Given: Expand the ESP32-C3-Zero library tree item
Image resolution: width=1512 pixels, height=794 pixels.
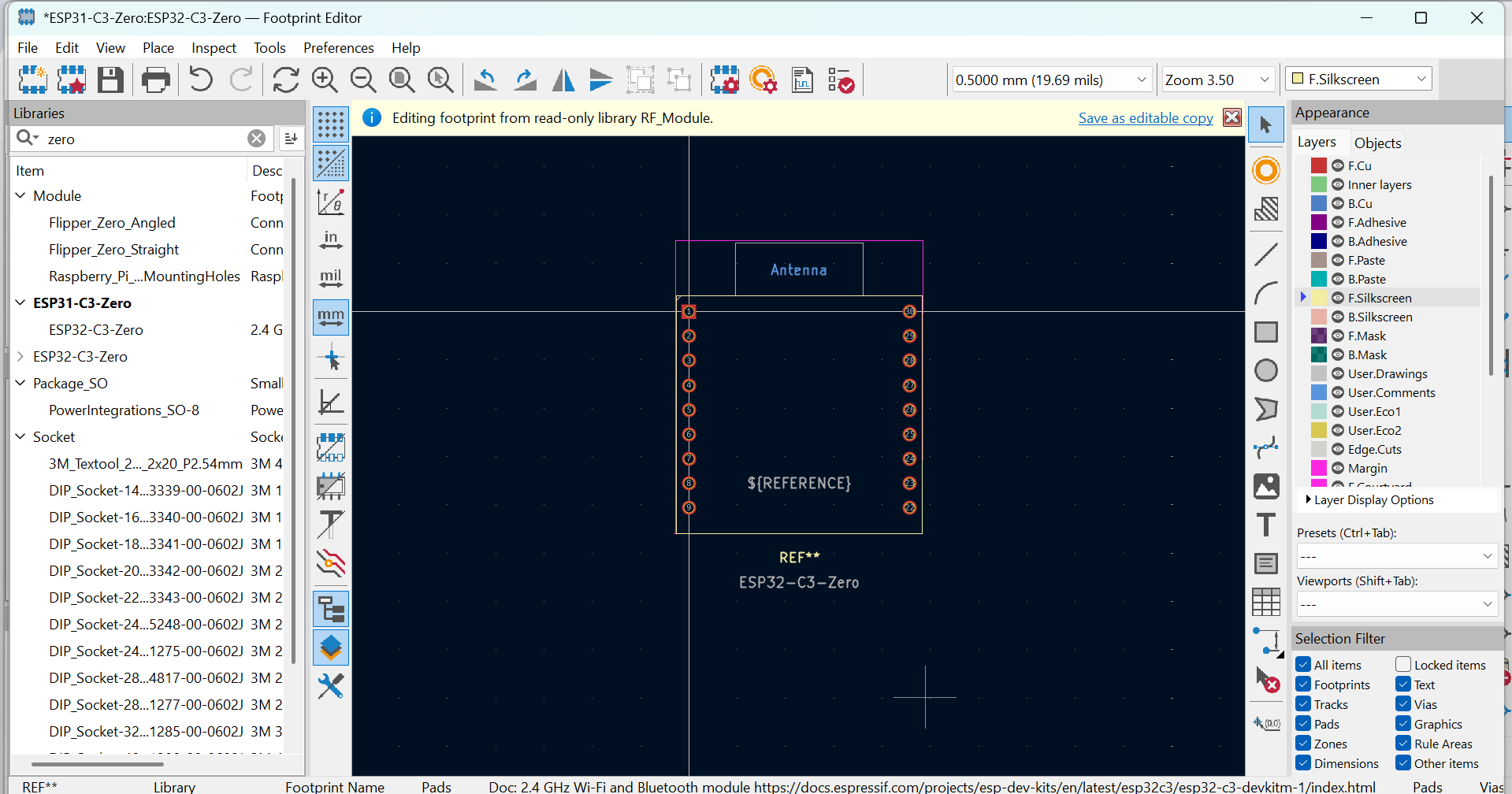Looking at the screenshot, I should 20,356.
